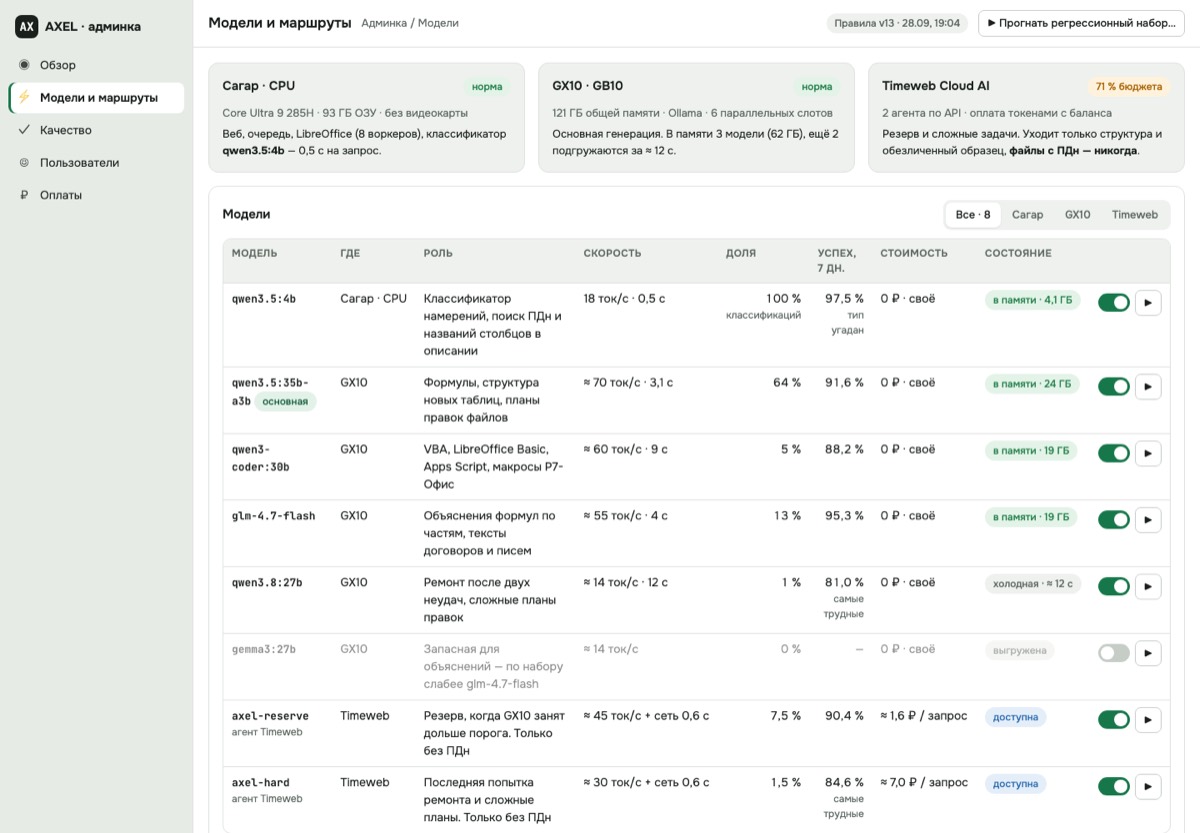Click the checkmark icon beside Качество

tap(24, 130)
